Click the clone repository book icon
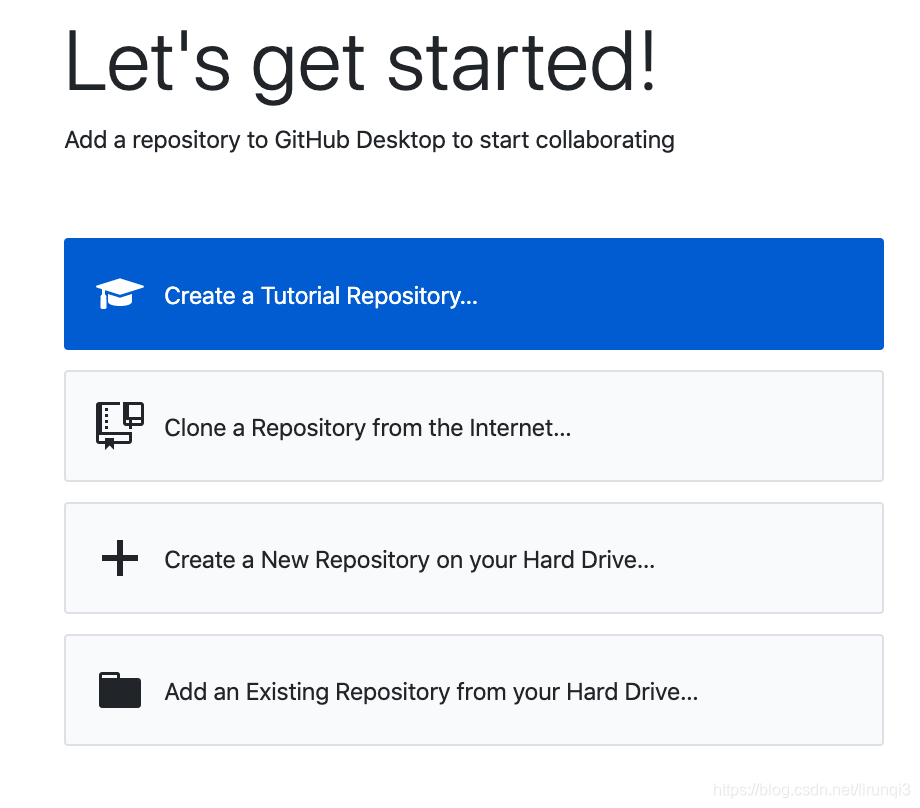The width and height of the screenshot is (920, 808). (x=120, y=425)
